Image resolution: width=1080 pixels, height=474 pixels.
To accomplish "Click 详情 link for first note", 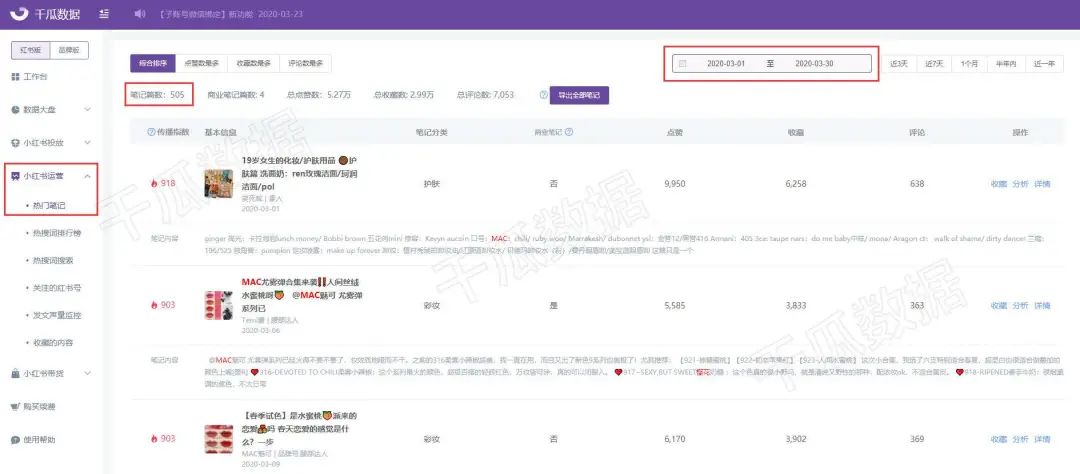I will 1042,184.
